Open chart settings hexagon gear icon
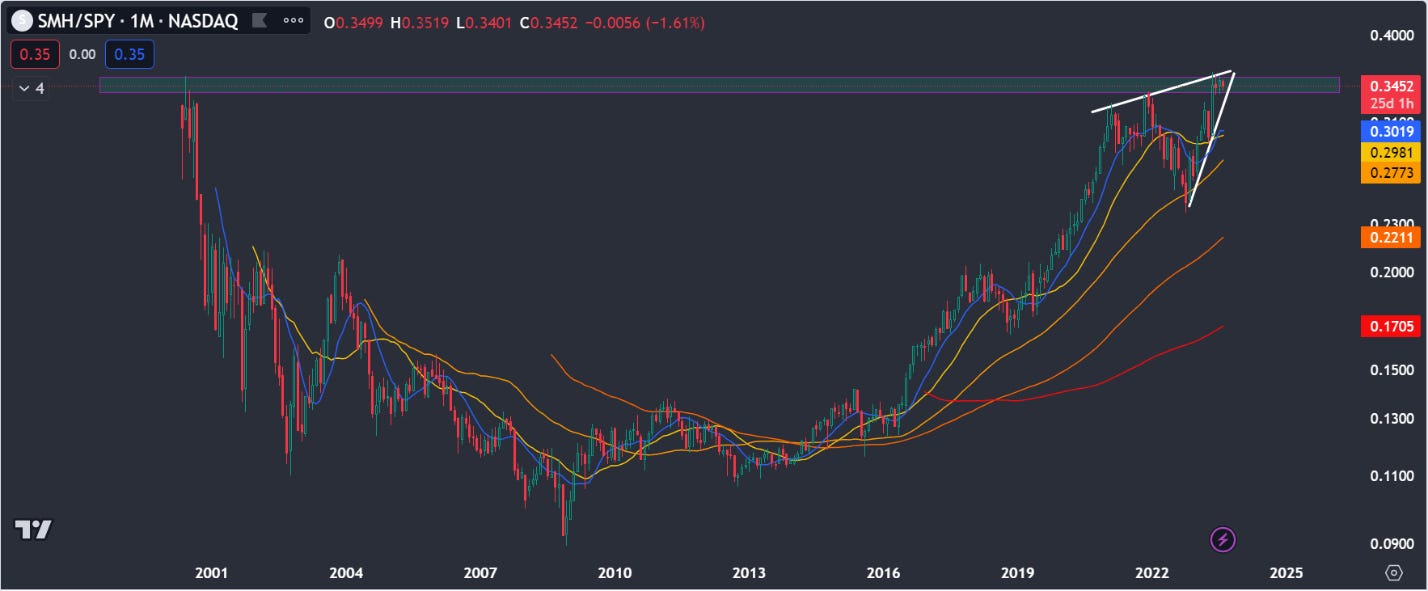 (x=1394, y=573)
